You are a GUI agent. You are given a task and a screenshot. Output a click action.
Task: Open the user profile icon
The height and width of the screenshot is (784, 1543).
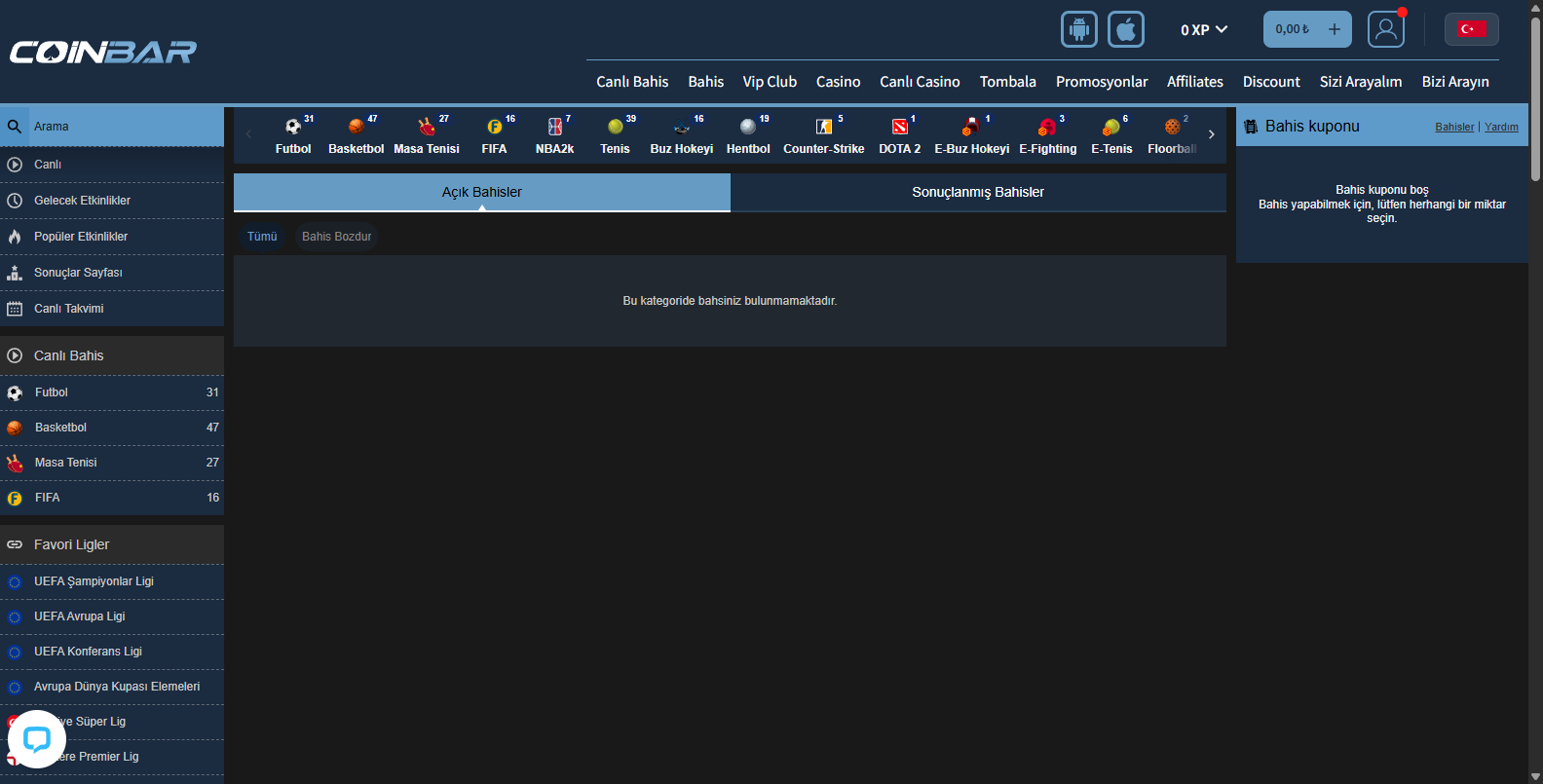pyautogui.click(x=1385, y=29)
